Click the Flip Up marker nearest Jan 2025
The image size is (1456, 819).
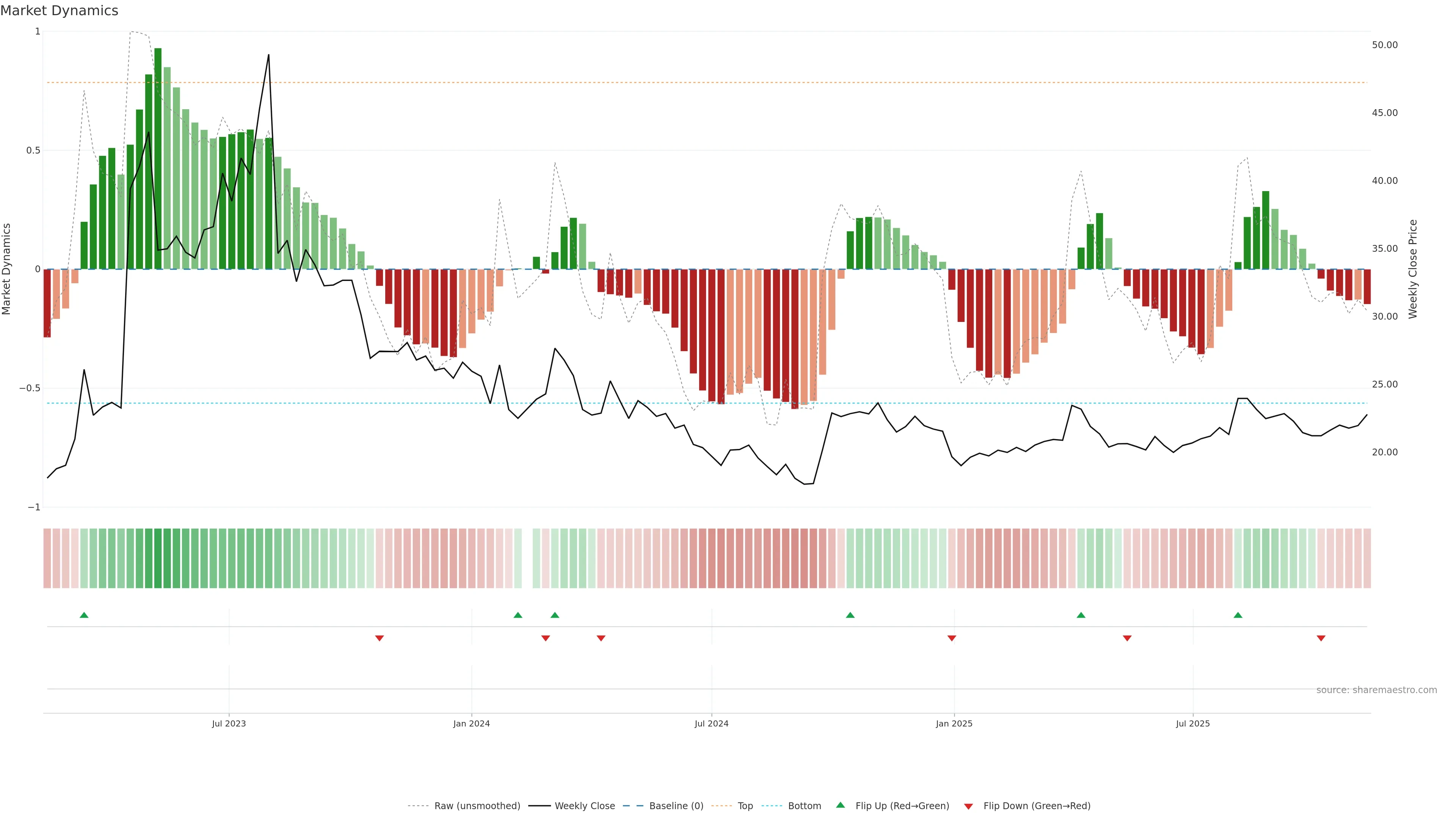click(x=850, y=615)
